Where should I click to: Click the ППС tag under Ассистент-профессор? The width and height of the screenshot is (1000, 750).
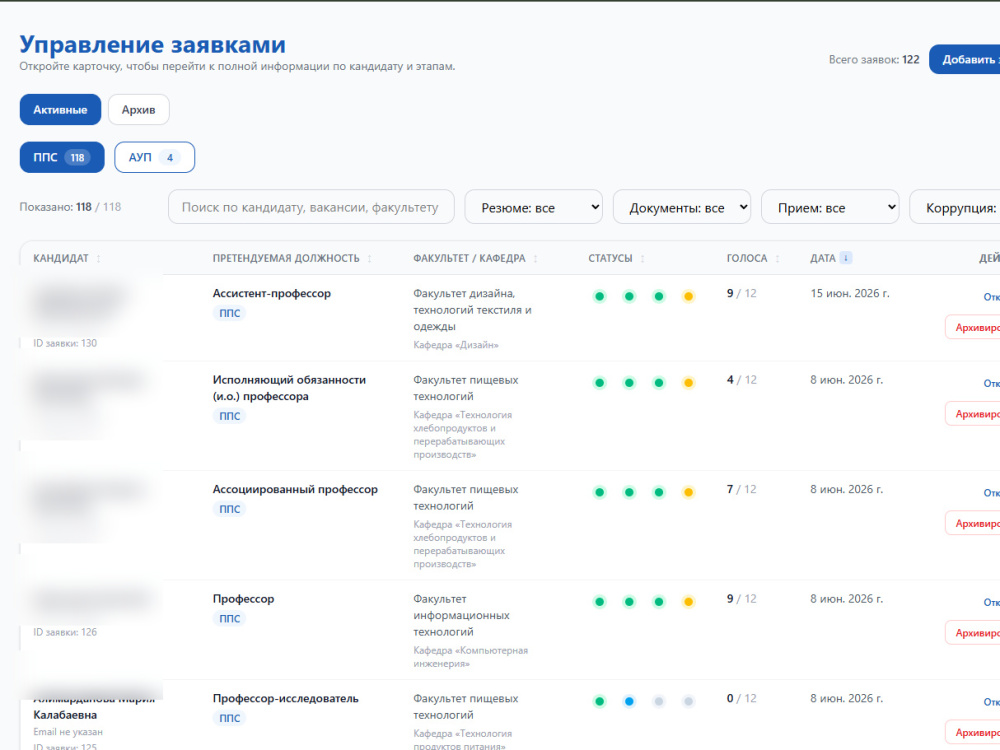[x=230, y=313]
